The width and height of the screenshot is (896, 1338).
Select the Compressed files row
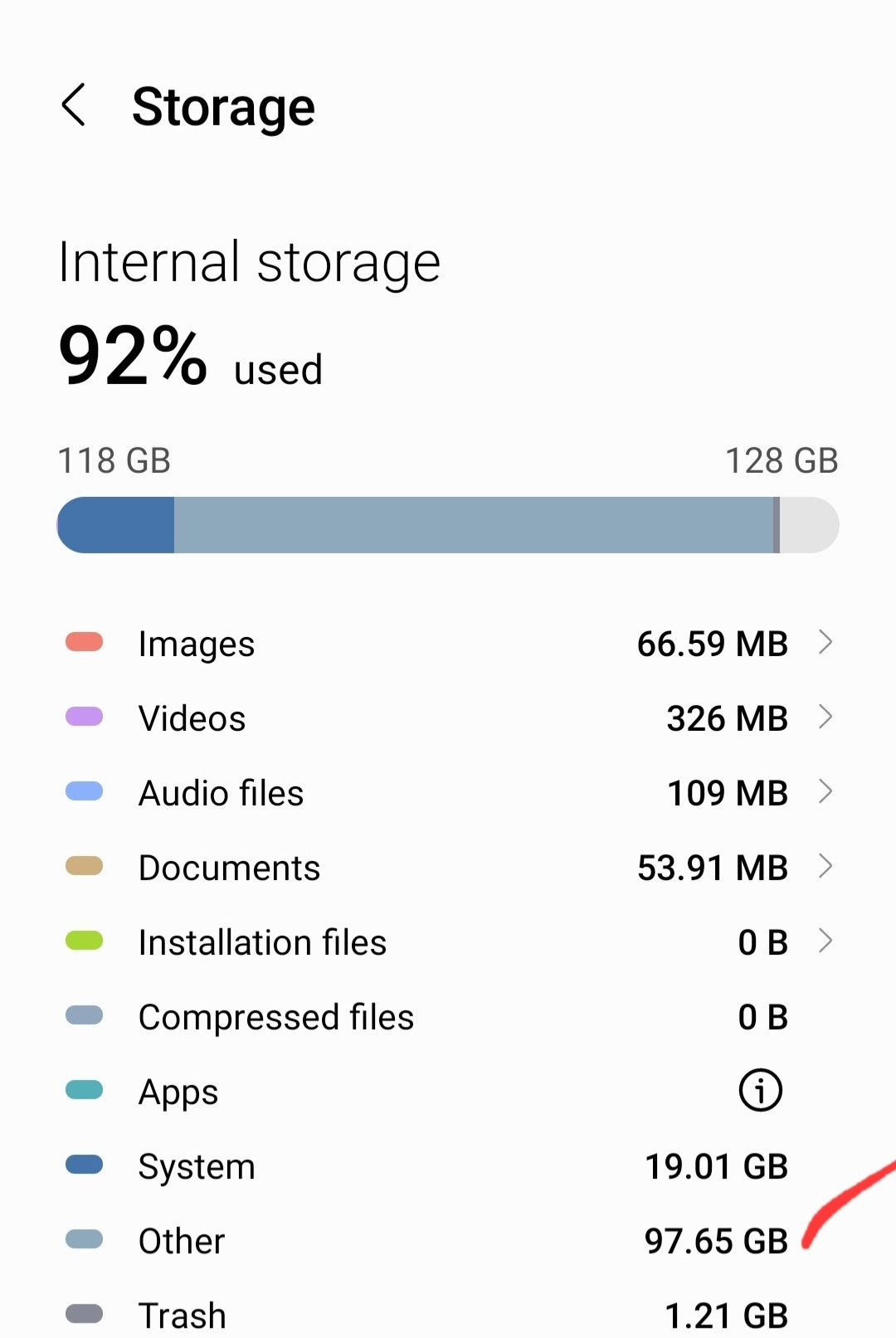tap(448, 1016)
